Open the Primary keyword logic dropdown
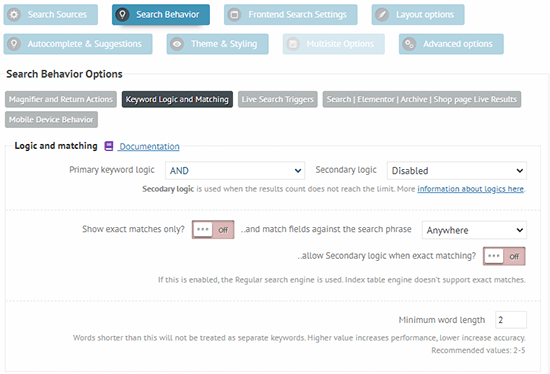This screenshot has width=550, height=374. tap(235, 171)
